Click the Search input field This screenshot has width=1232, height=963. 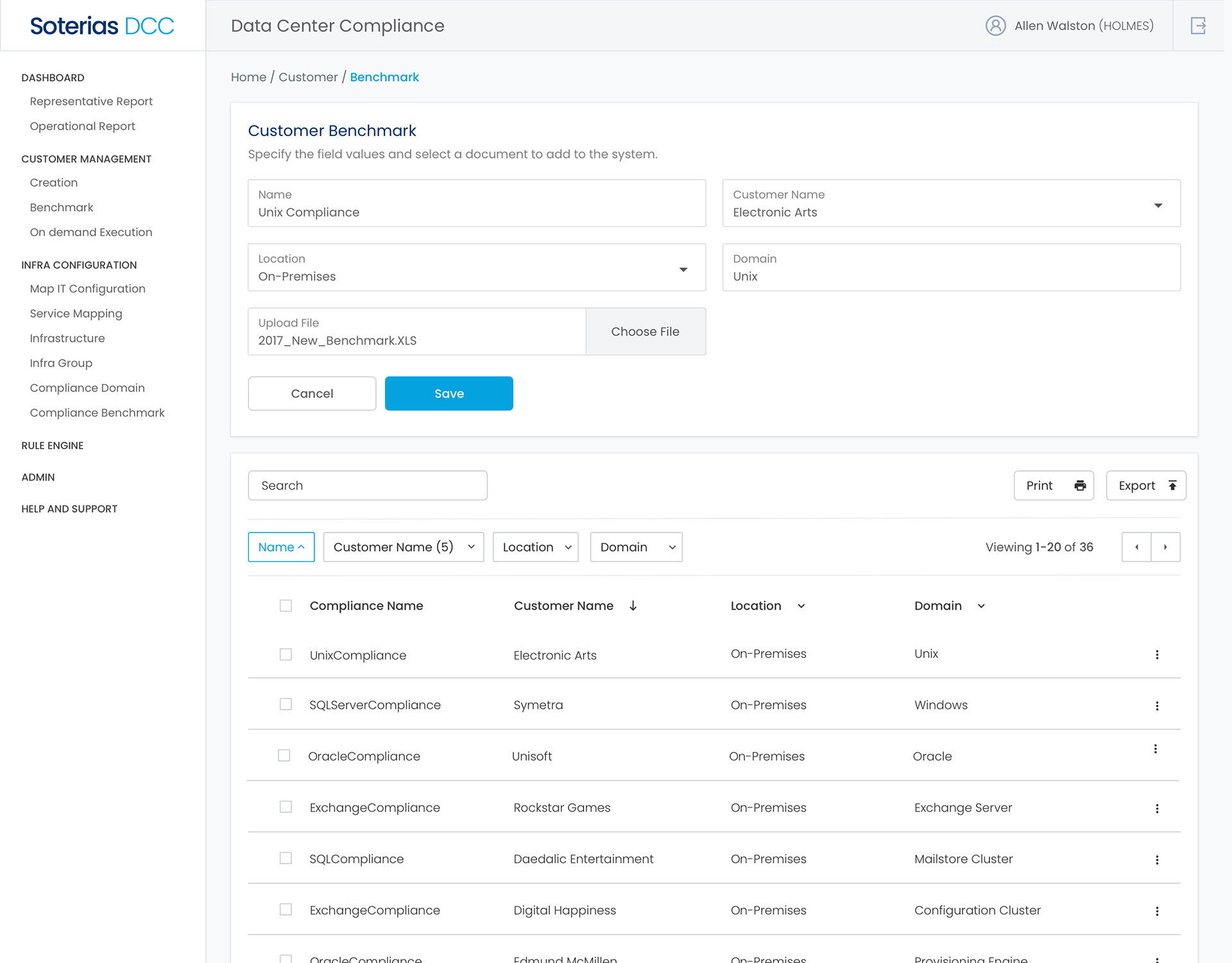[367, 486]
